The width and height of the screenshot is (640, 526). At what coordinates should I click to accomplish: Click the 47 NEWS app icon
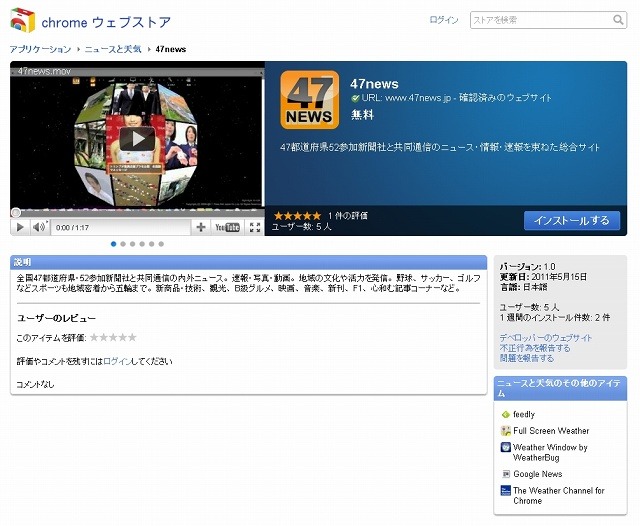point(310,100)
